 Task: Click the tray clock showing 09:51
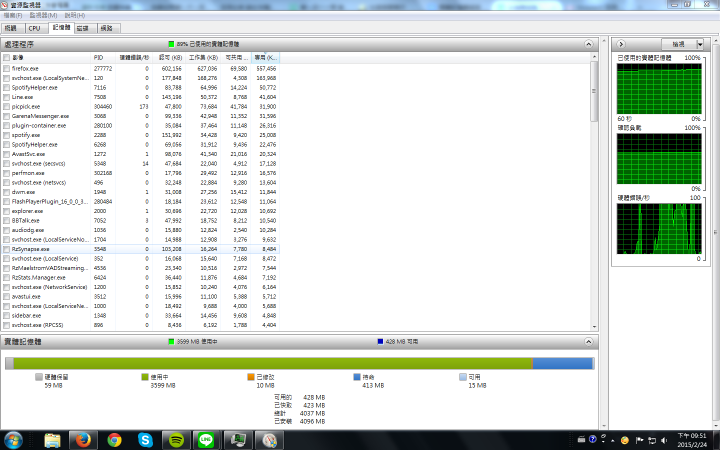point(692,440)
